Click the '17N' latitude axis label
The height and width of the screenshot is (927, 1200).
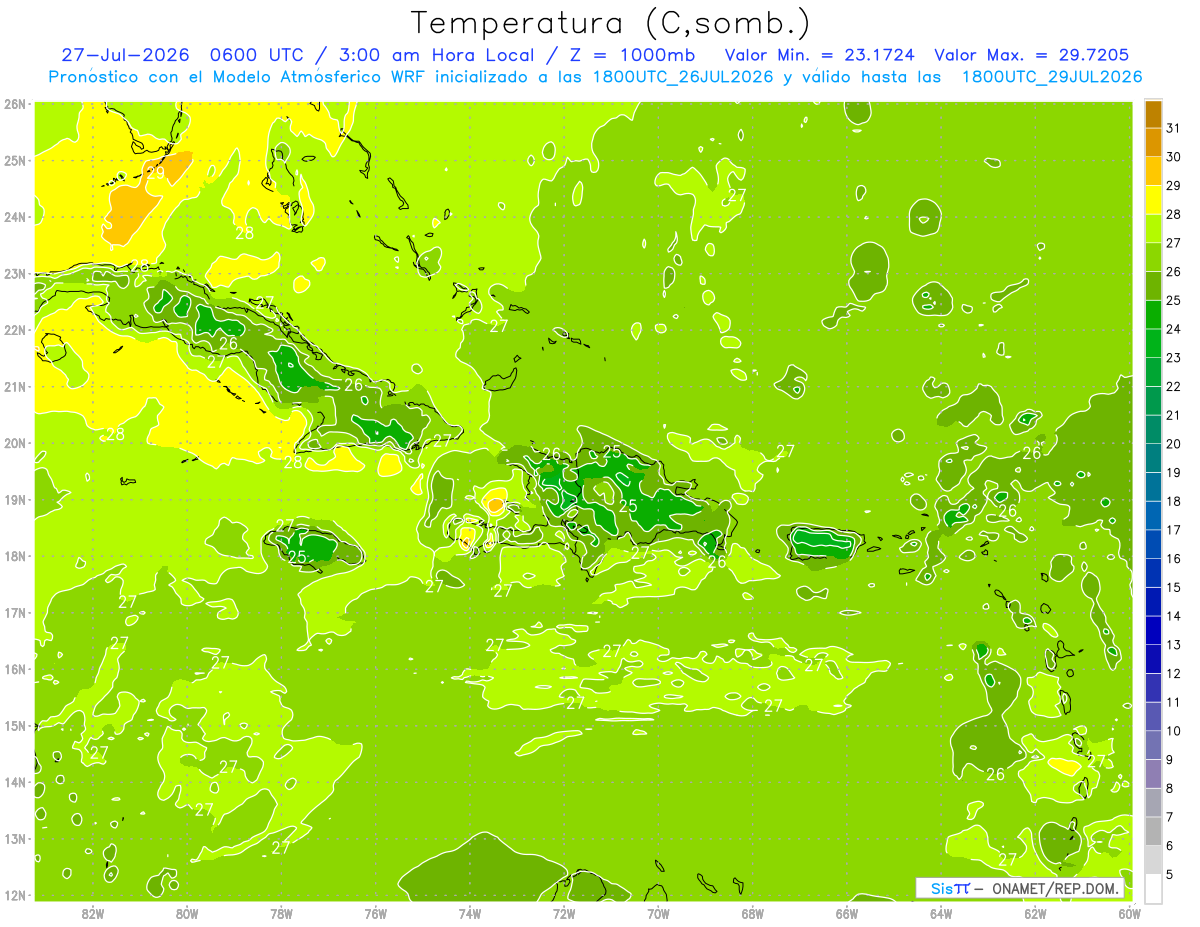15,612
